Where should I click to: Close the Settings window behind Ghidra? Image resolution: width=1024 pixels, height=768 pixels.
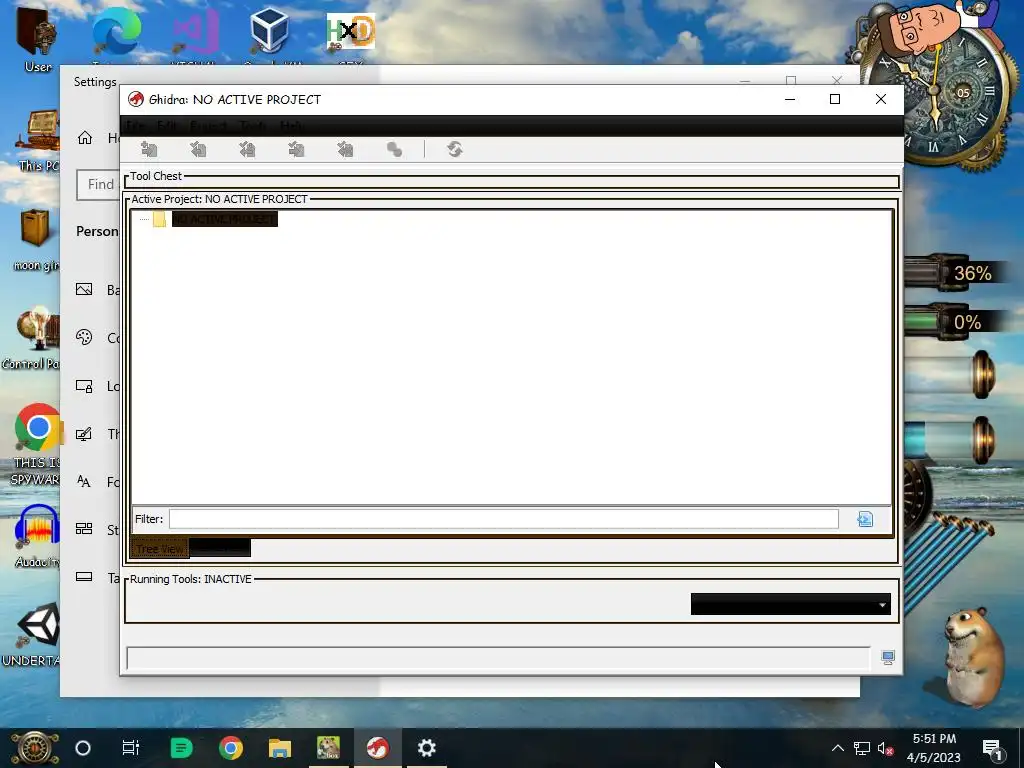(x=837, y=80)
